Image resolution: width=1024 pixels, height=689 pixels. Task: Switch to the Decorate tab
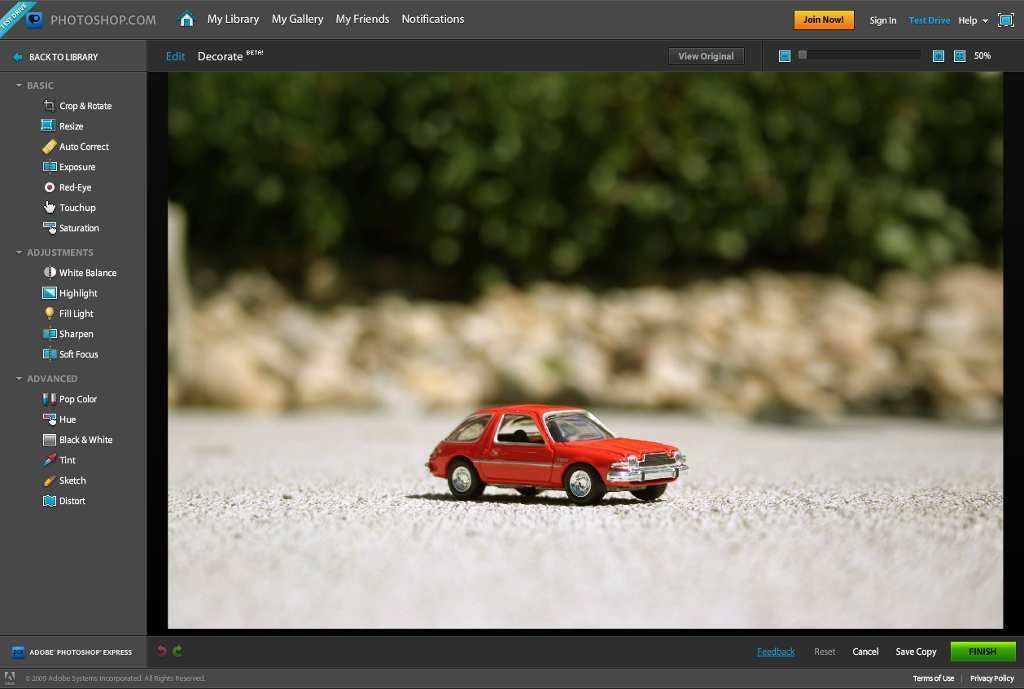coord(220,56)
